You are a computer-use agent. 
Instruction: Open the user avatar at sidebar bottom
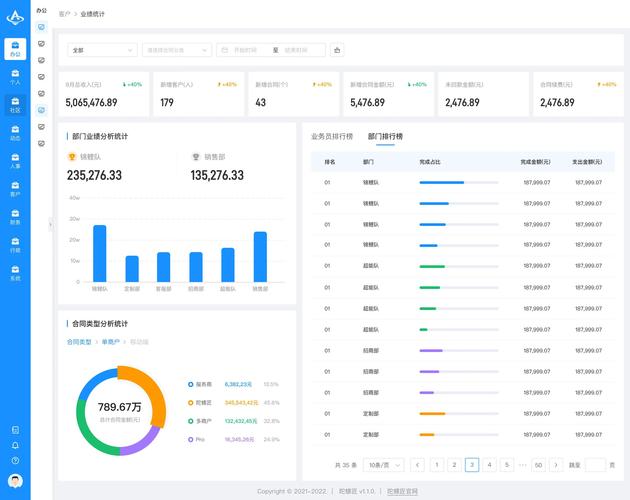pyautogui.click(x=15, y=480)
